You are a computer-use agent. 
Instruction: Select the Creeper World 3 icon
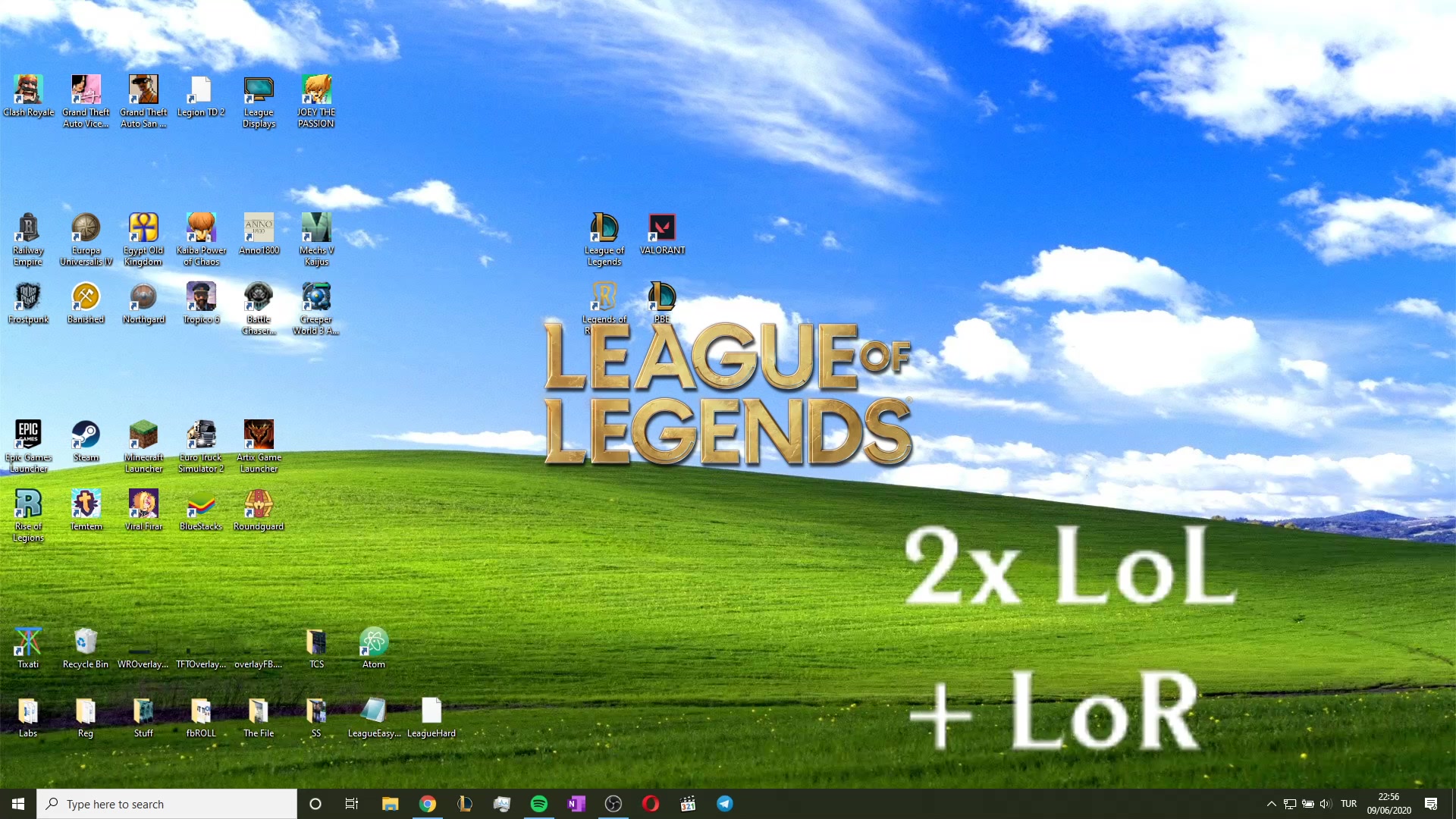pyautogui.click(x=316, y=308)
